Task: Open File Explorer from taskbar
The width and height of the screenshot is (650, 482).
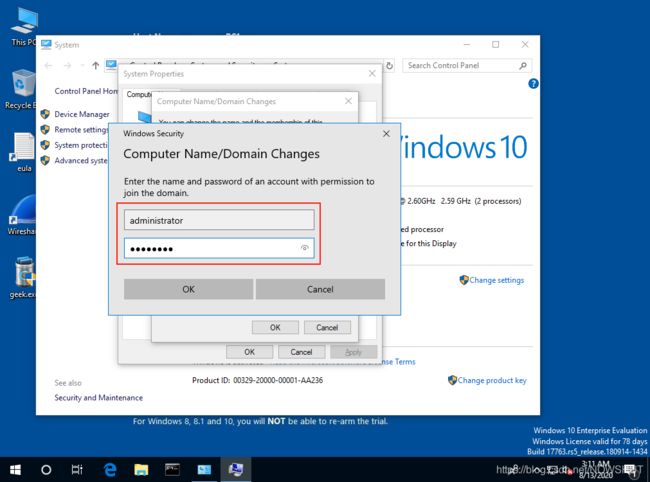Action: tap(141, 470)
